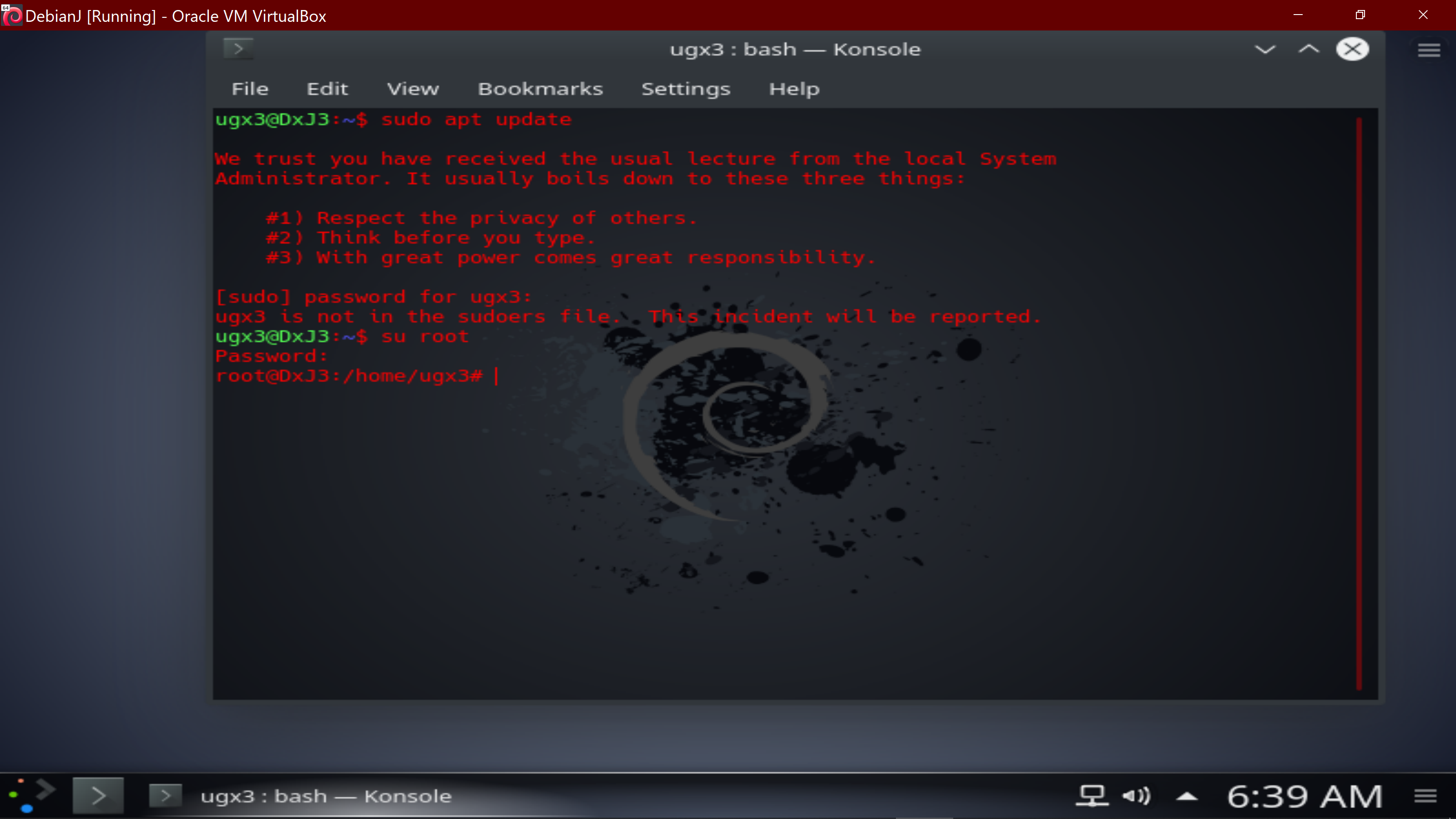Open the KDE application launcher icon
The height and width of the screenshot is (819, 1456).
tap(33, 795)
